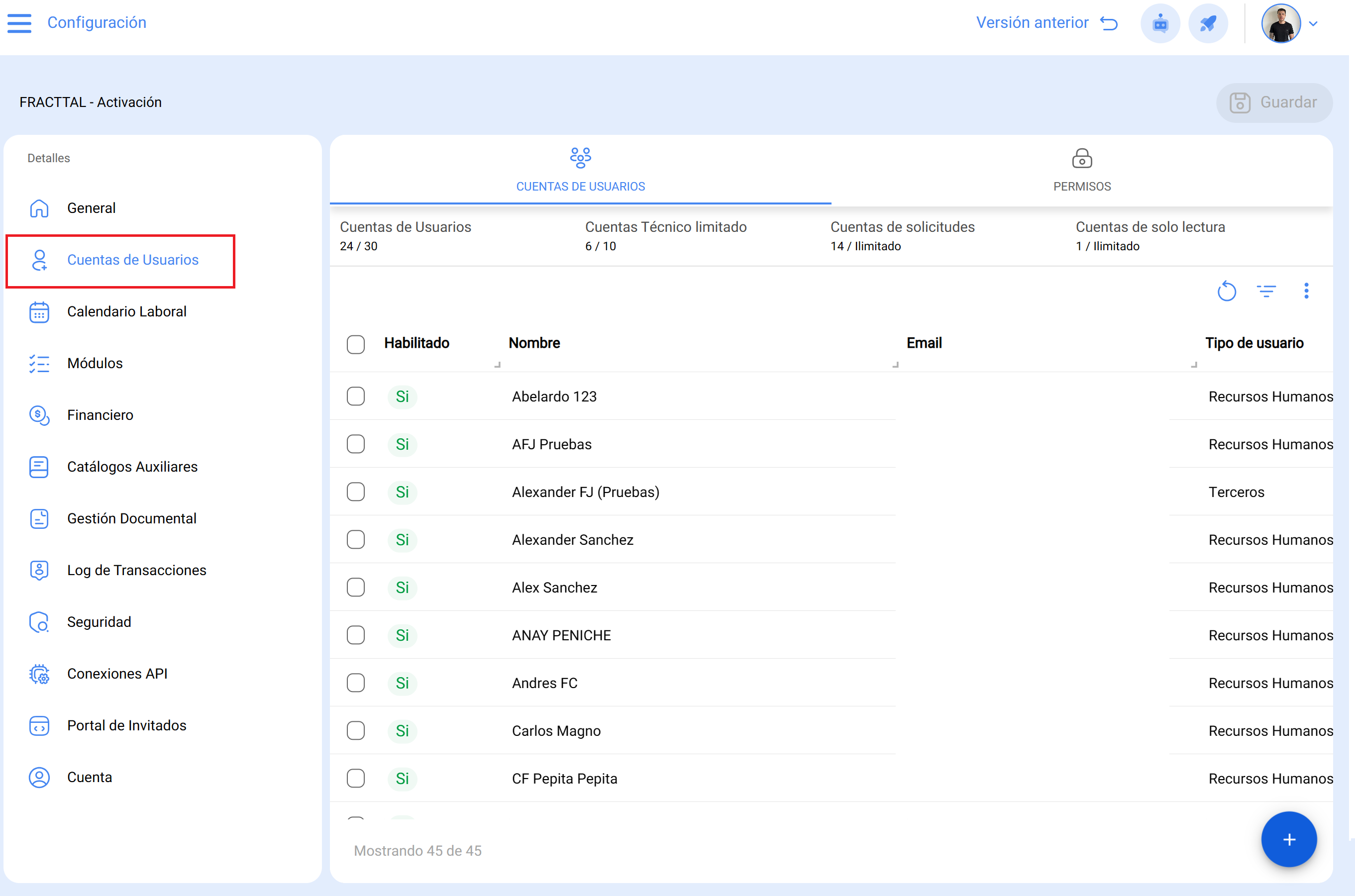
Task: Open the Log de Transacciones section
Action: pyautogui.click(x=136, y=570)
